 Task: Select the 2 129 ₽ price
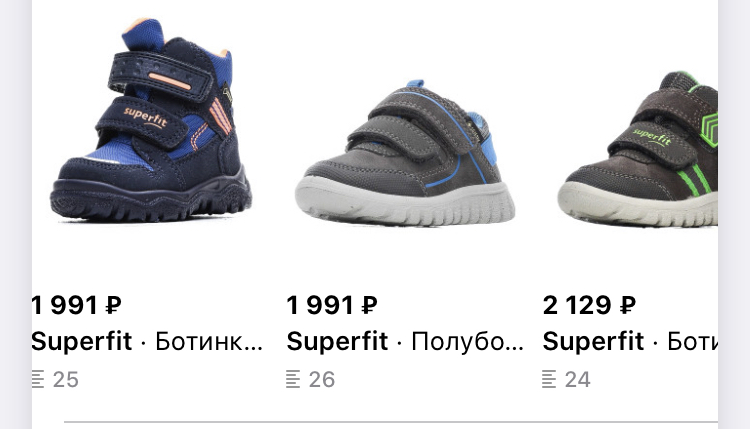pos(589,305)
